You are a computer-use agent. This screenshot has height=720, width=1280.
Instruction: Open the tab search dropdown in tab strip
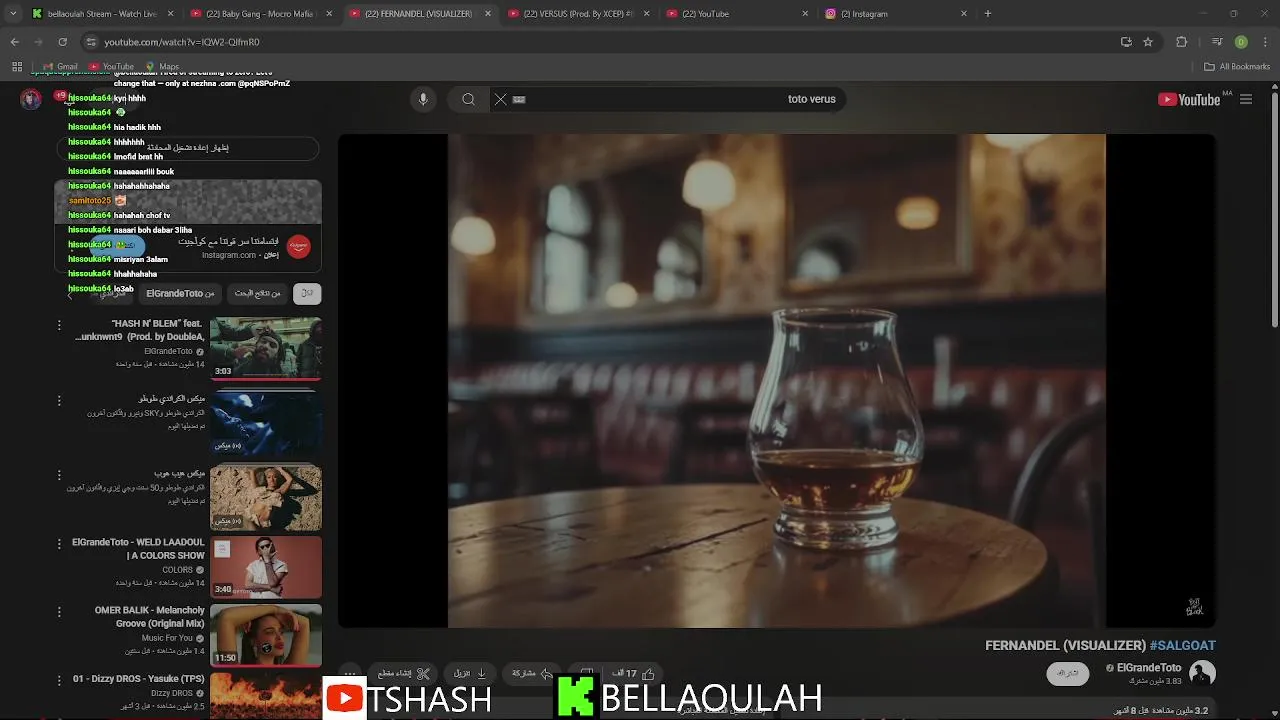(x=11, y=14)
